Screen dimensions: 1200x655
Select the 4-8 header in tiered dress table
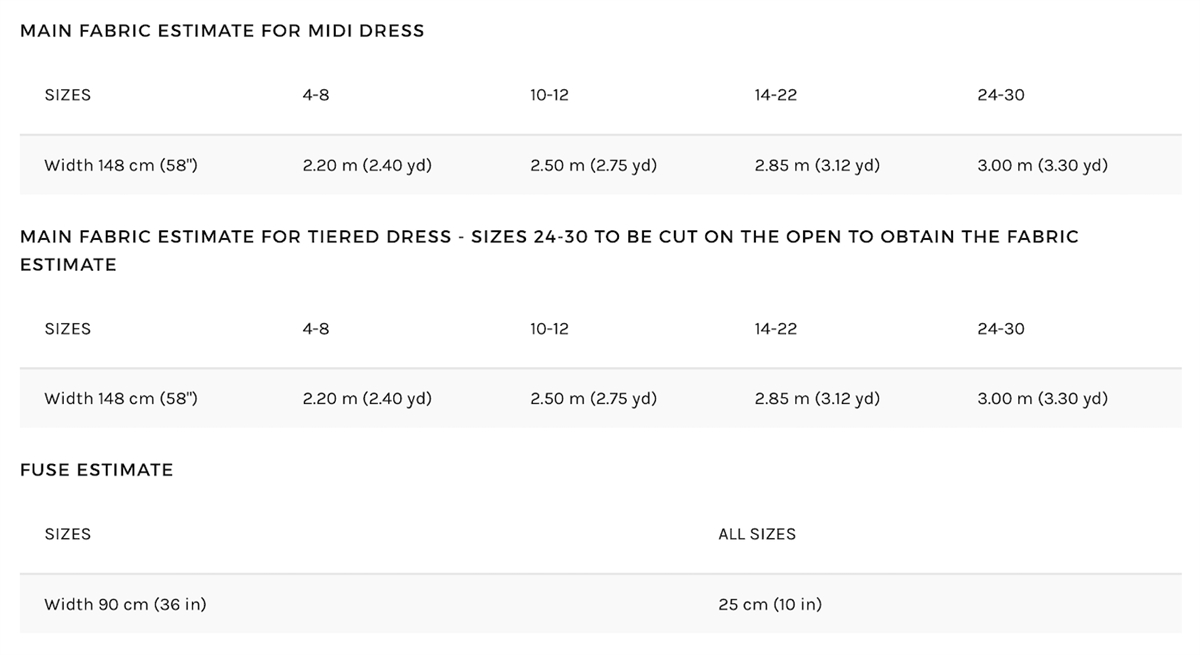[x=316, y=329]
